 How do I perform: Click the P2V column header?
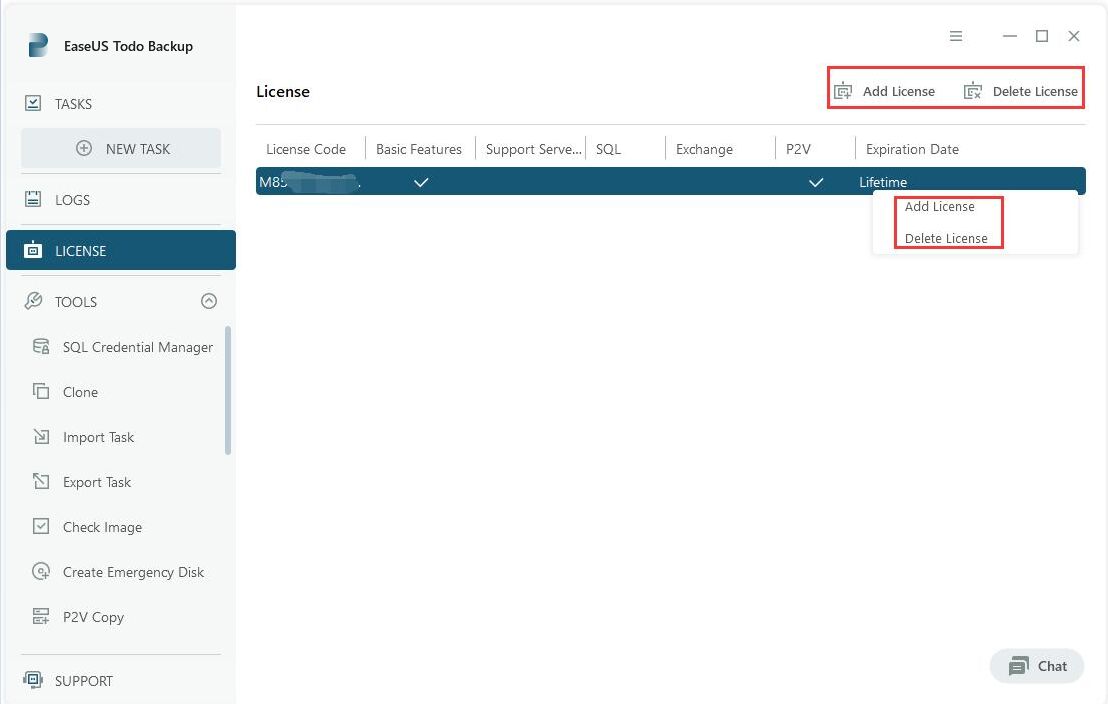pyautogui.click(x=798, y=149)
